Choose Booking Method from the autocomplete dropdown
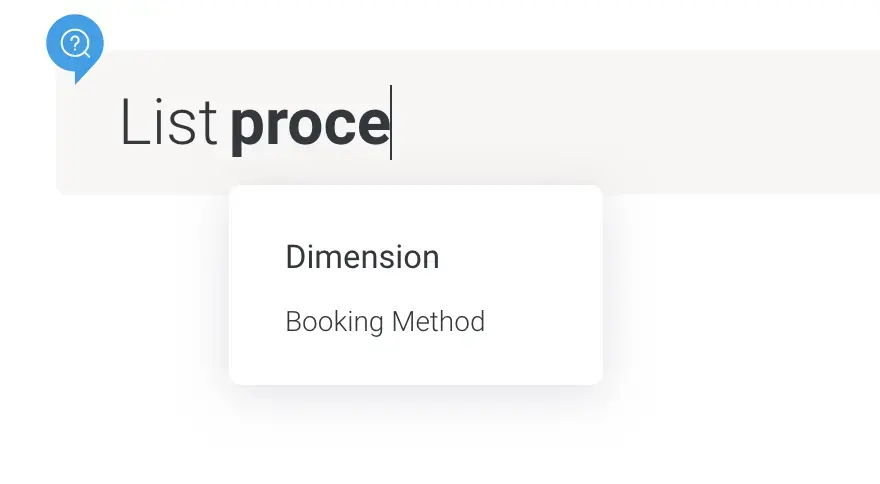 pyautogui.click(x=385, y=322)
